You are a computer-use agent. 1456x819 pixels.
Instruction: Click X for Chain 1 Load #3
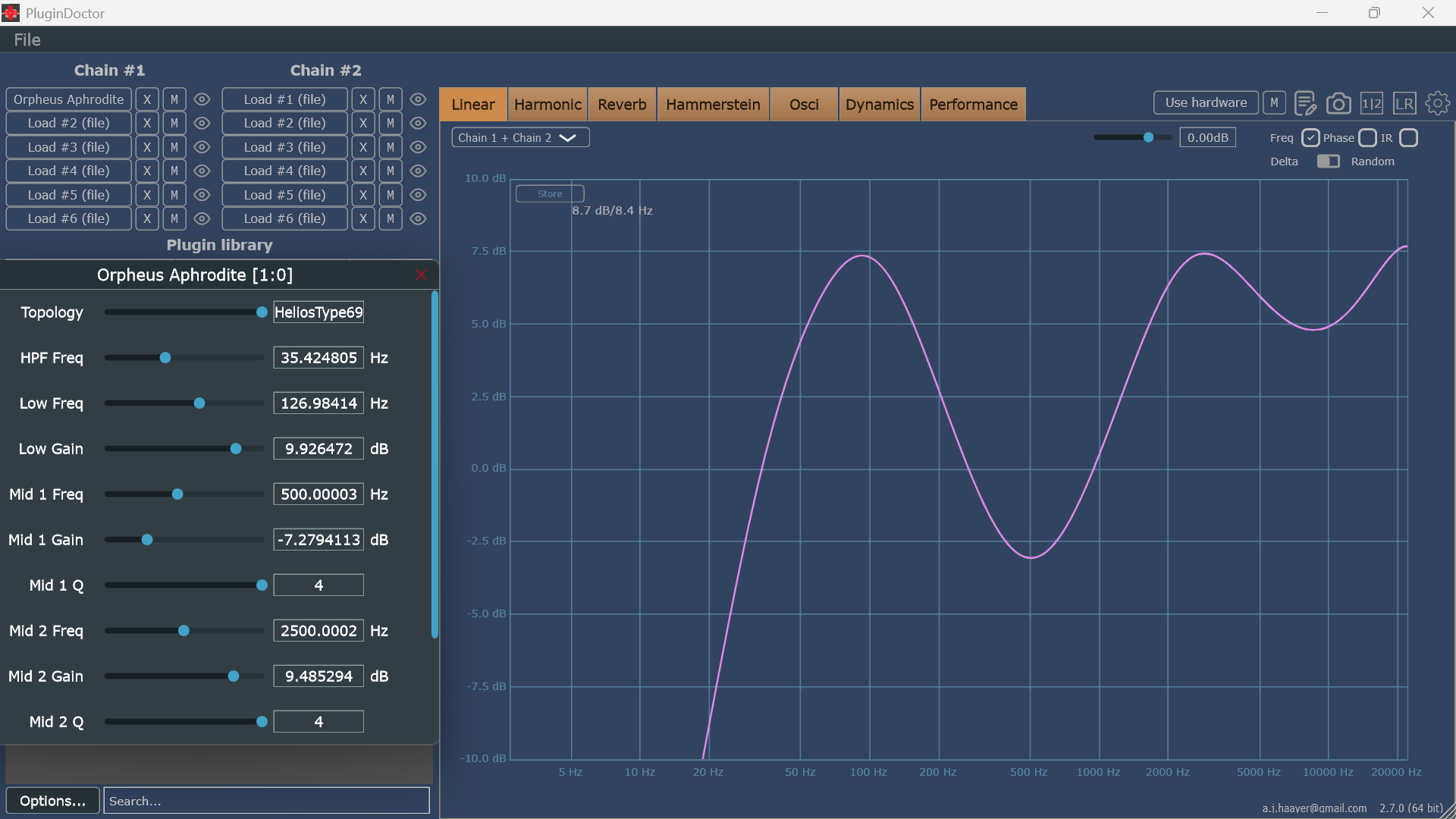click(147, 147)
